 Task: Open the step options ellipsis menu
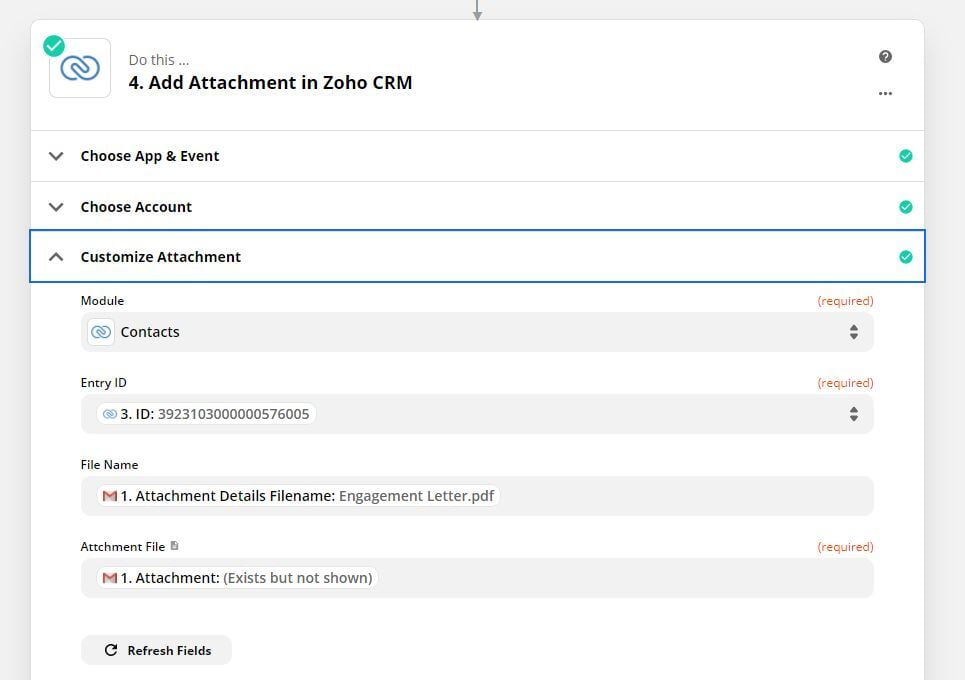pos(885,93)
